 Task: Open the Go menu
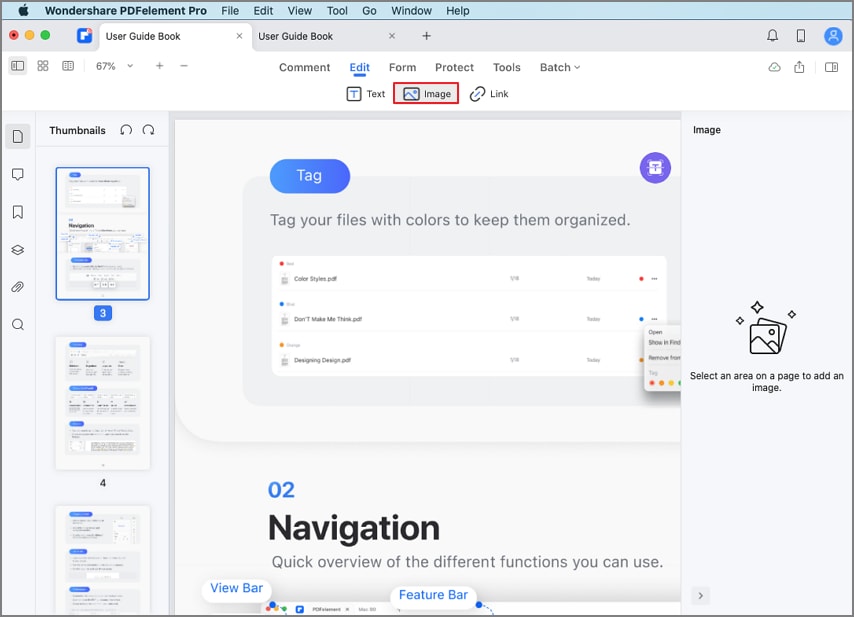[369, 10]
